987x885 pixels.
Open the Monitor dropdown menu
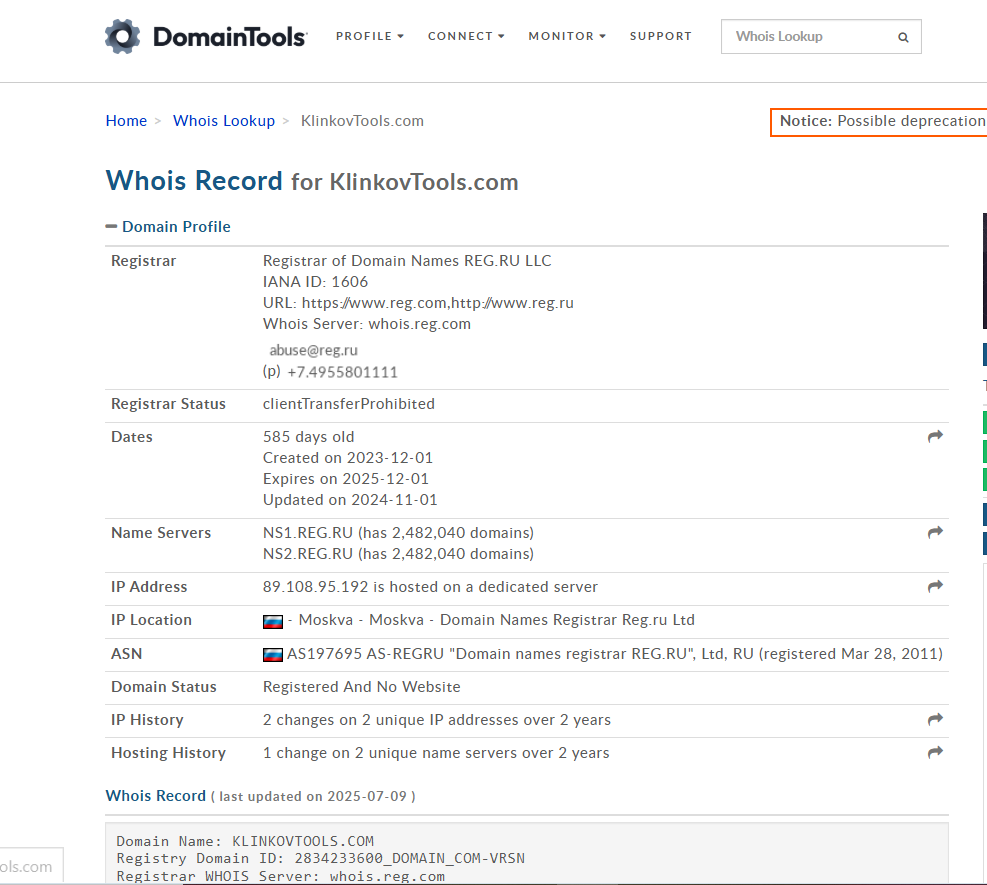click(567, 37)
